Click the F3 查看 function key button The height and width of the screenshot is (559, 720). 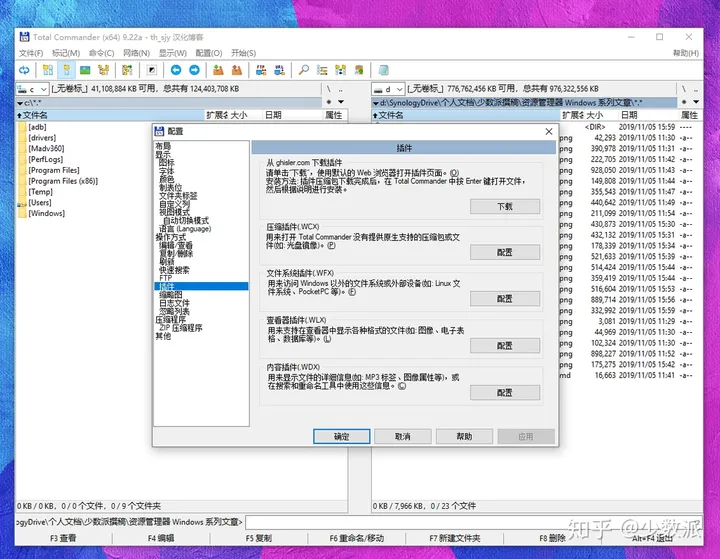click(63, 538)
